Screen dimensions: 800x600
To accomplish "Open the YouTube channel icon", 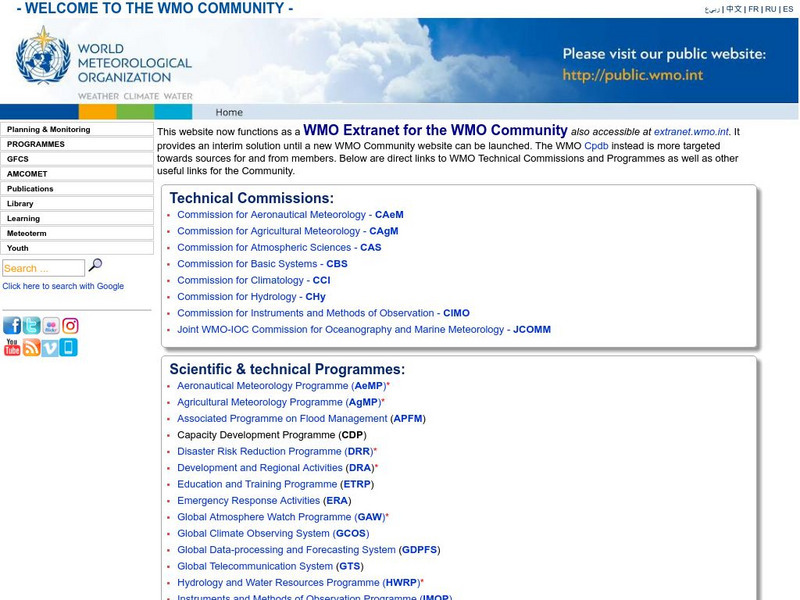I will 11,347.
